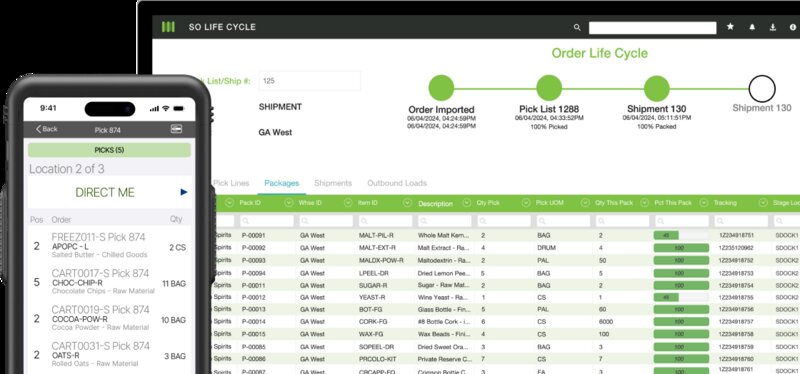This screenshot has width=800, height=374.
Task: Click the progress bar in row P-00012
Action: coord(681,297)
